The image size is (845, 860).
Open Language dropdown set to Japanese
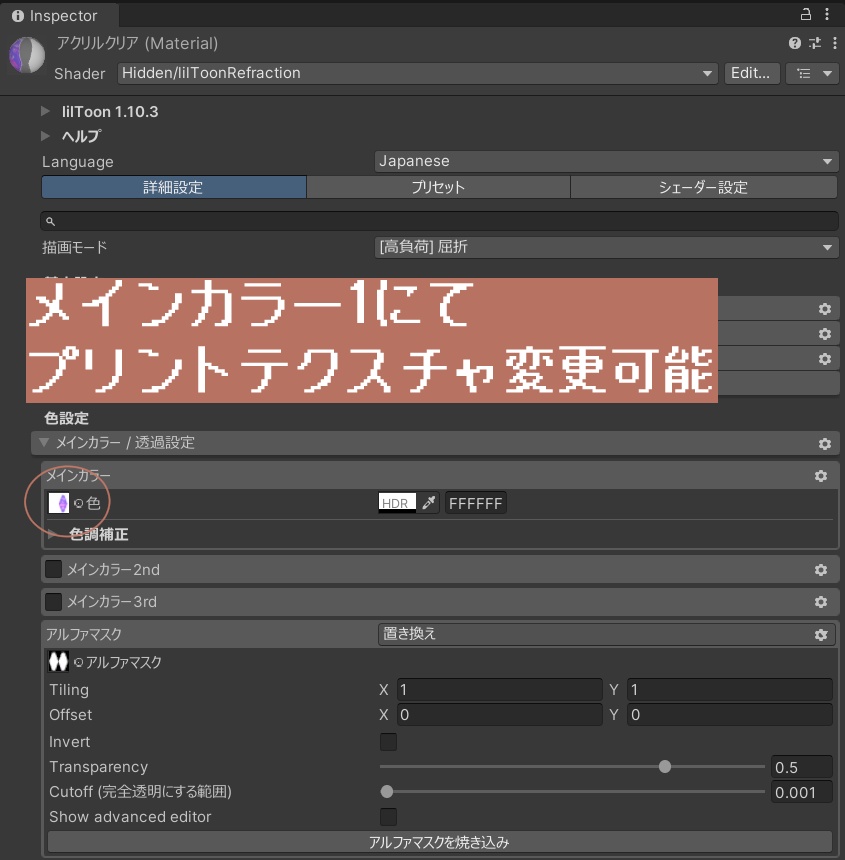click(x=606, y=161)
